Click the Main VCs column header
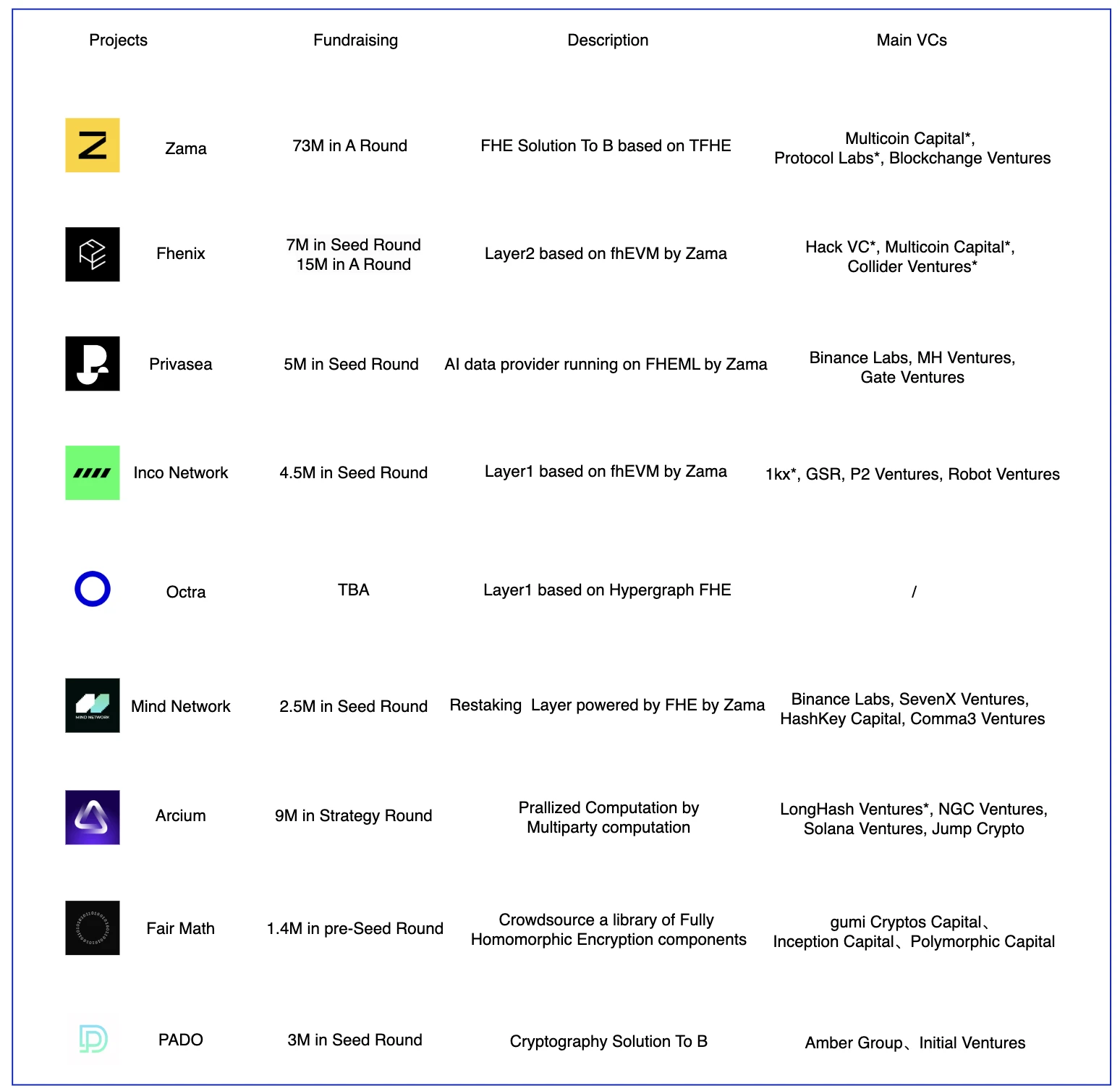The image size is (1120, 1091). pos(912,41)
